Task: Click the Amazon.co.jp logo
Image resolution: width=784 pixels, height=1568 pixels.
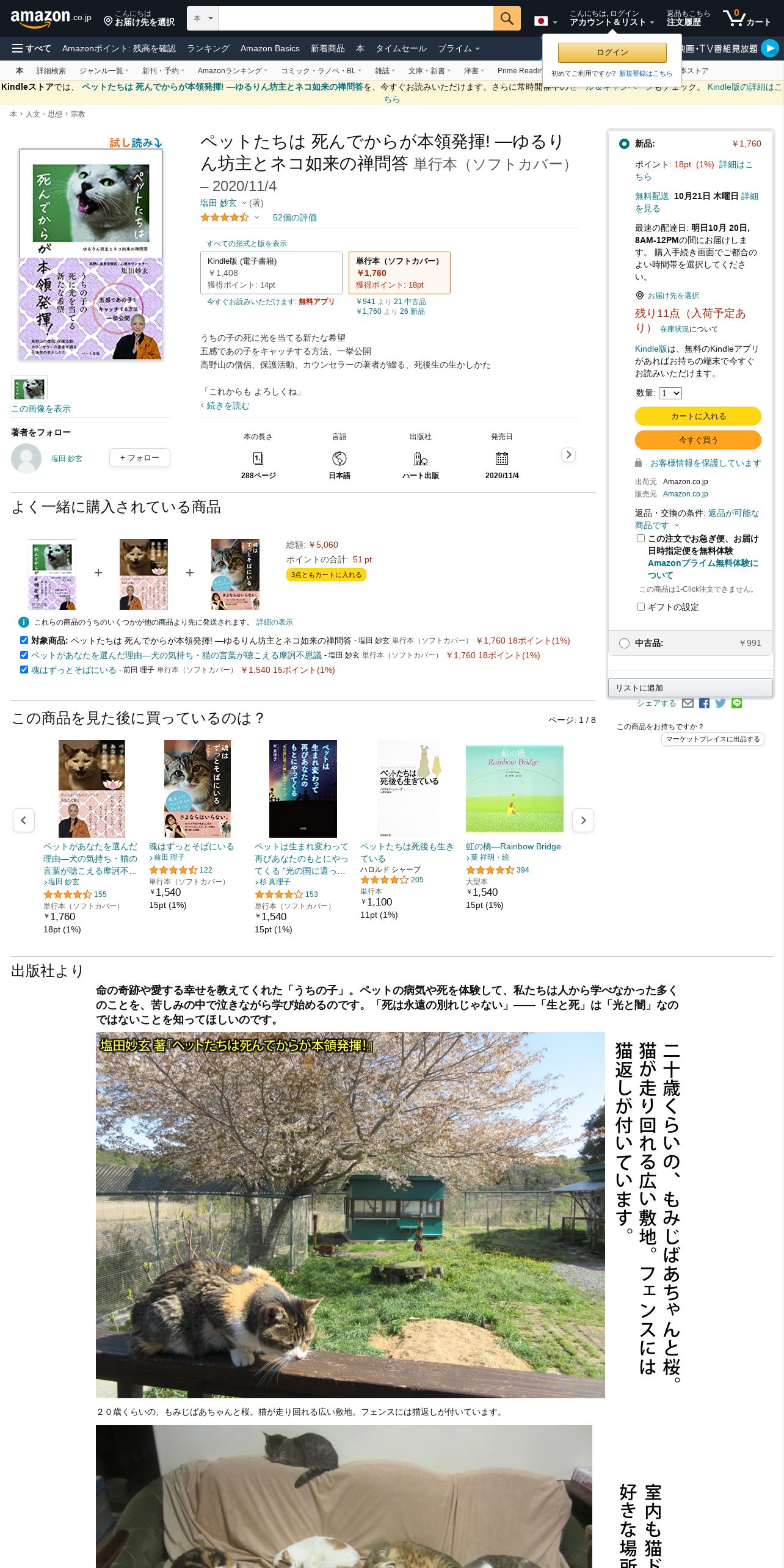Action: point(51,18)
